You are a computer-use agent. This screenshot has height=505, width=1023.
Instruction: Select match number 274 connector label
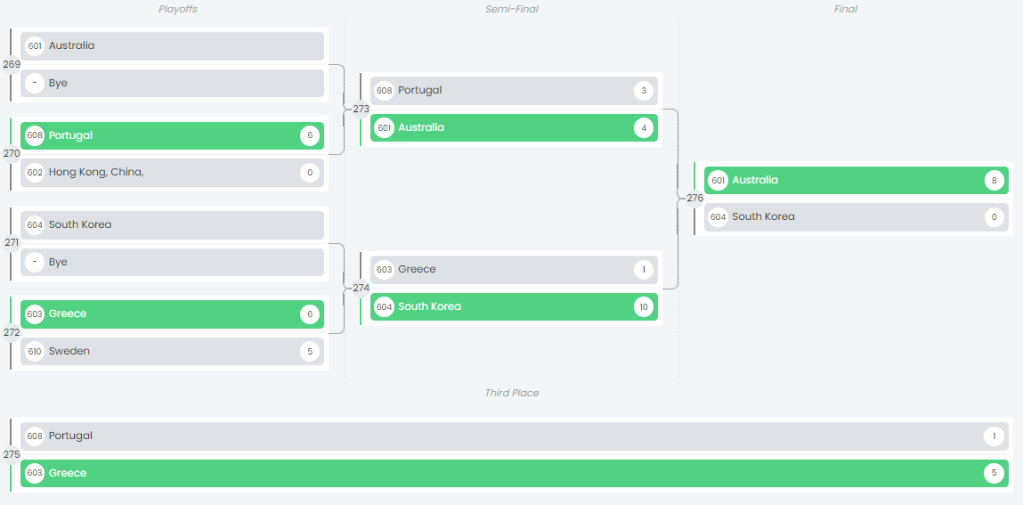pos(361,288)
